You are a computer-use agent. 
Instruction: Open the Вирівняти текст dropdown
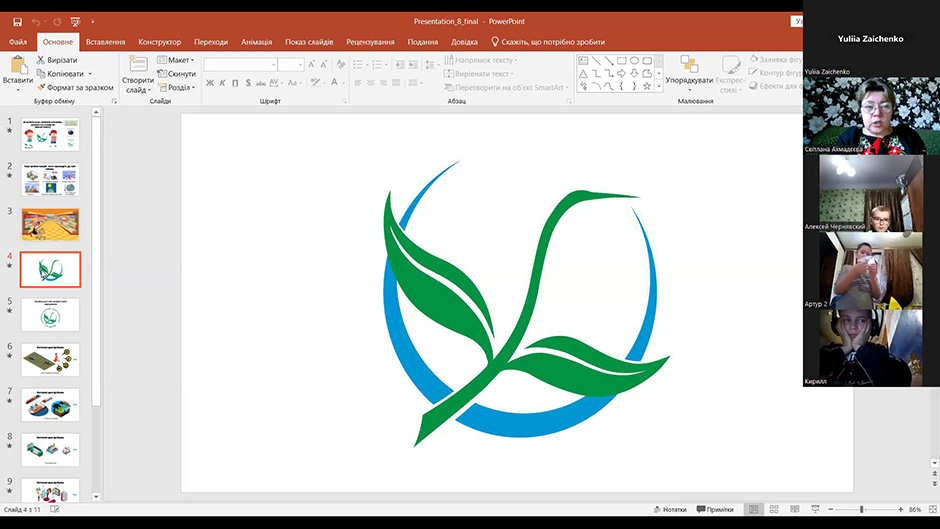tap(479, 74)
